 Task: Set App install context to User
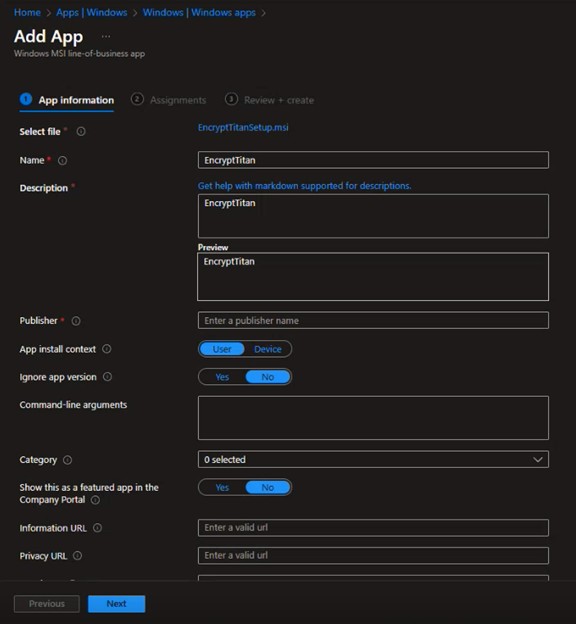click(x=222, y=349)
